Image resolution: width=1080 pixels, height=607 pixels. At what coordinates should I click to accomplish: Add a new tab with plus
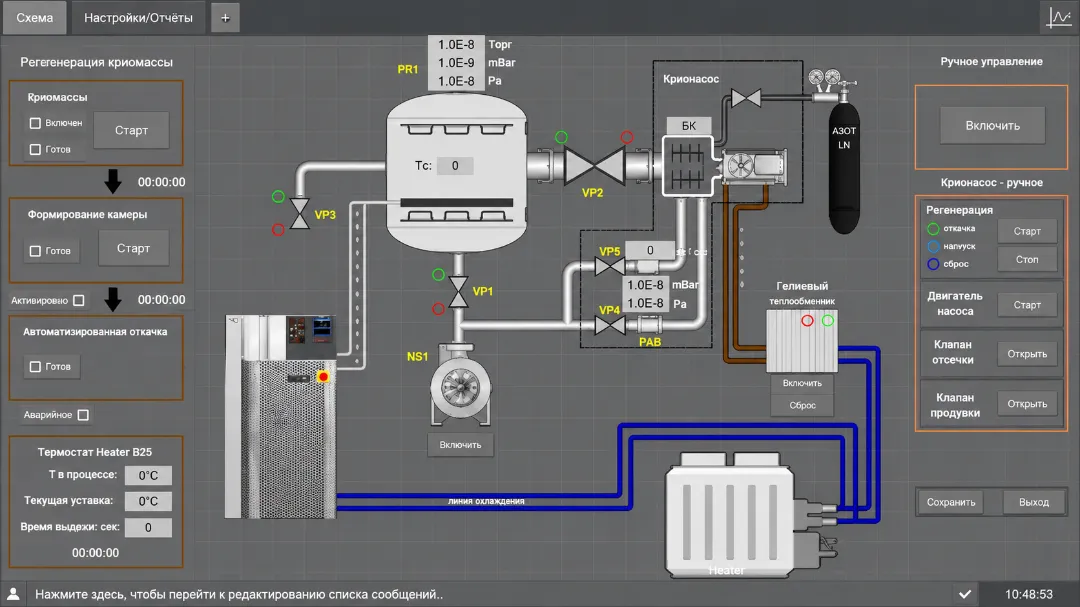pyautogui.click(x=225, y=18)
